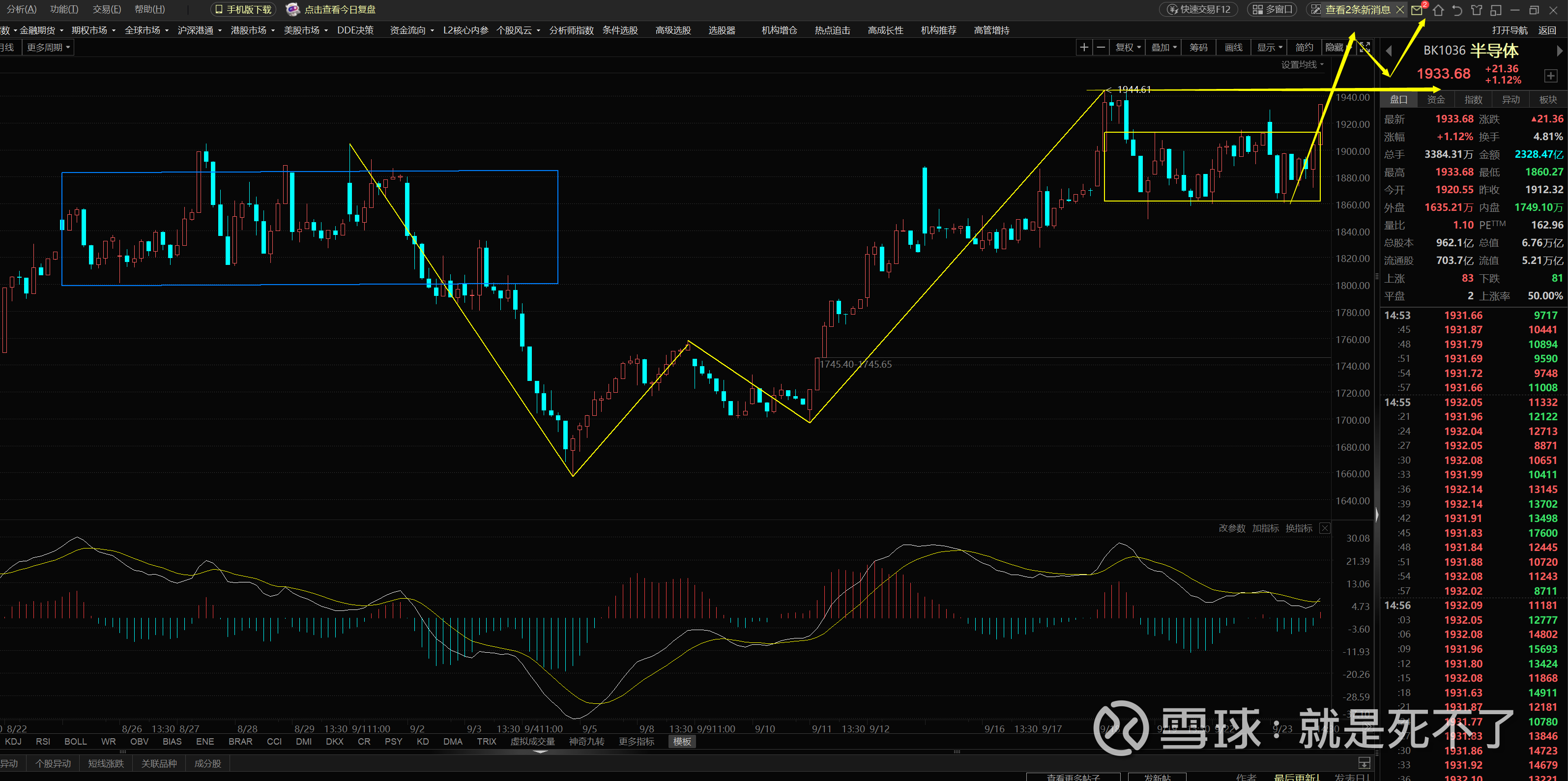Expand 设置均线 moving average settings
The width and height of the screenshot is (1568, 781).
1302,64
